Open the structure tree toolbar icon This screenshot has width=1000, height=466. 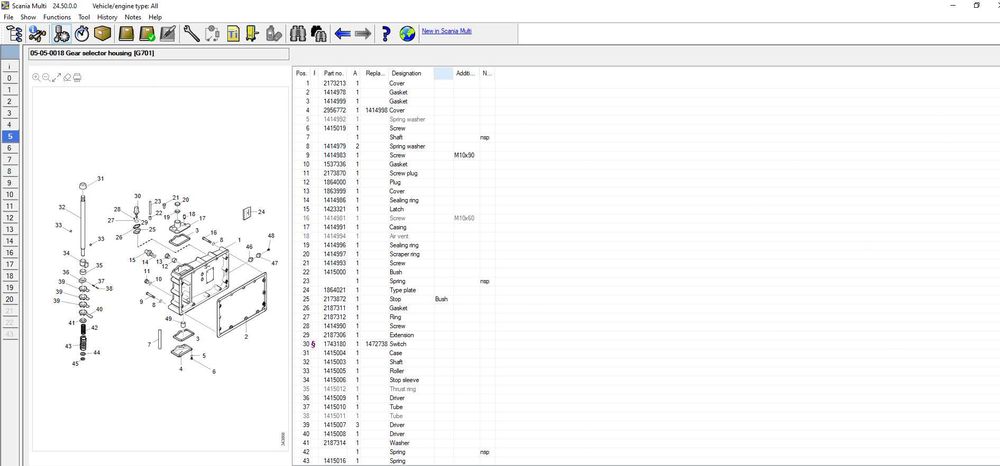14,33
